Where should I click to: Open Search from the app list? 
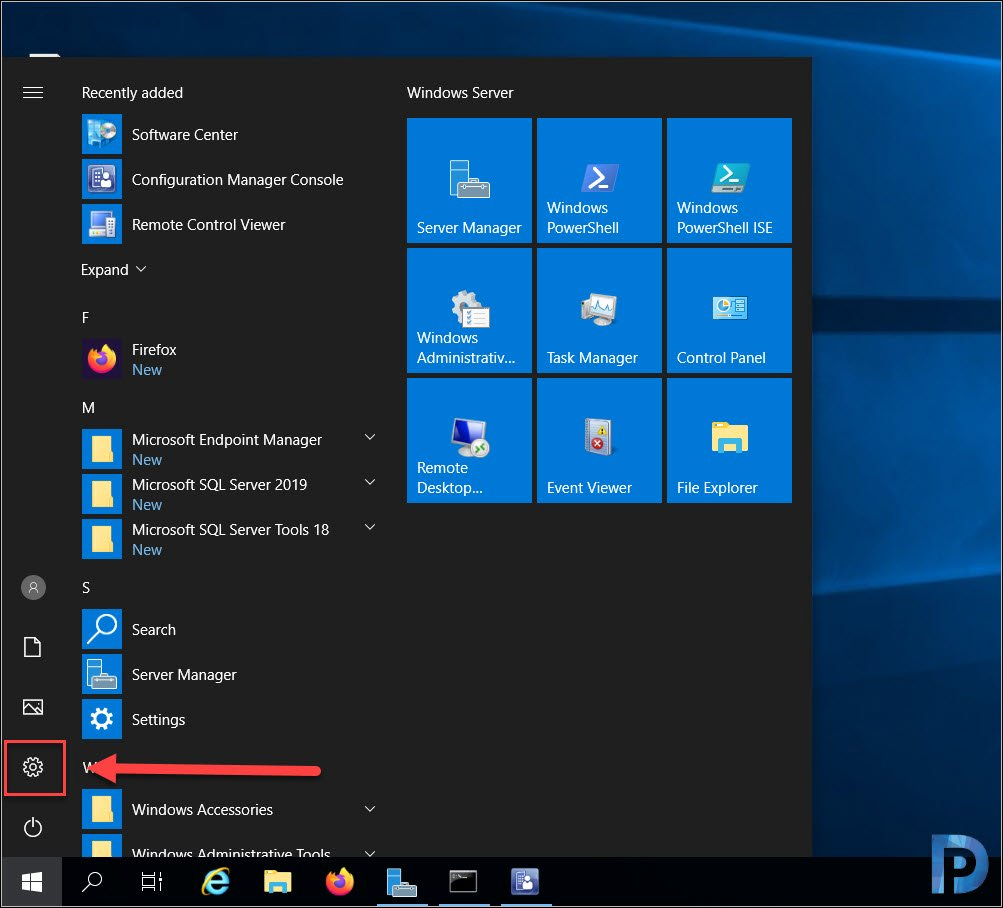(x=230, y=630)
